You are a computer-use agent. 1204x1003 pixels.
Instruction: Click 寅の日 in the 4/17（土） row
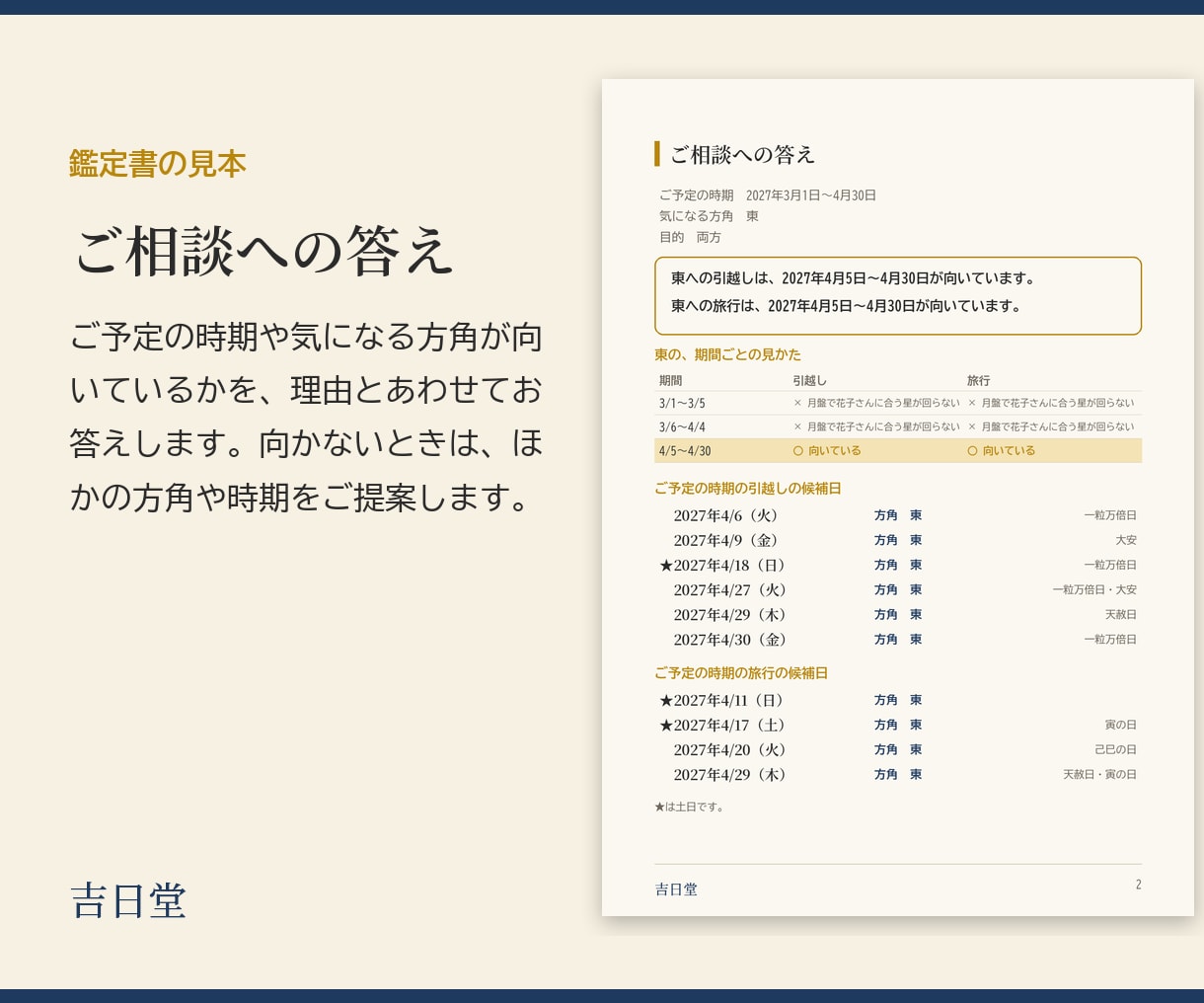pos(1121,725)
